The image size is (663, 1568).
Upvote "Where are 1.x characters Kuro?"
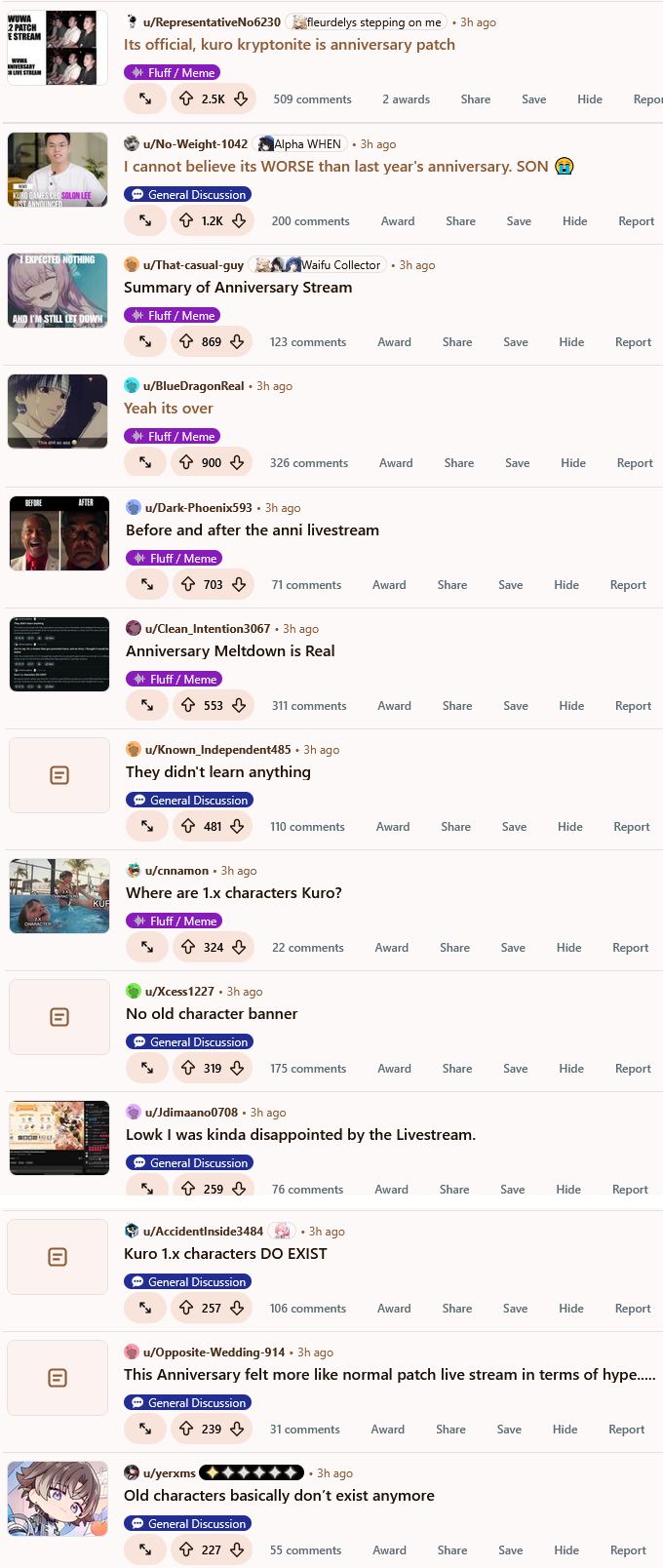(188, 947)
